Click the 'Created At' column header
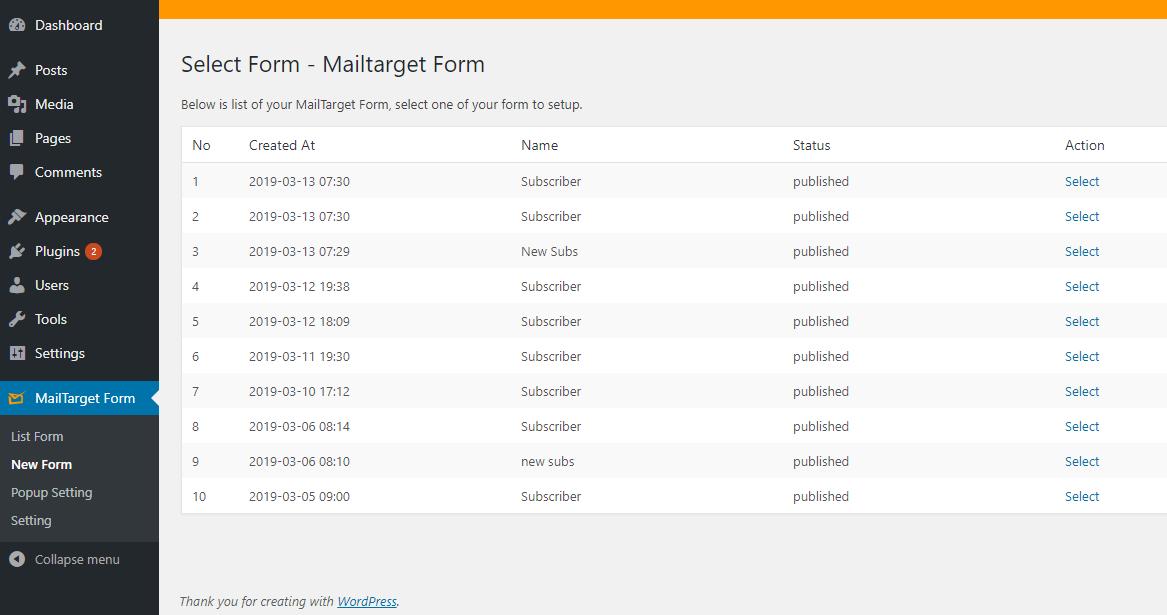This screenshot has height=615, width=1167. tap(282, 145)
